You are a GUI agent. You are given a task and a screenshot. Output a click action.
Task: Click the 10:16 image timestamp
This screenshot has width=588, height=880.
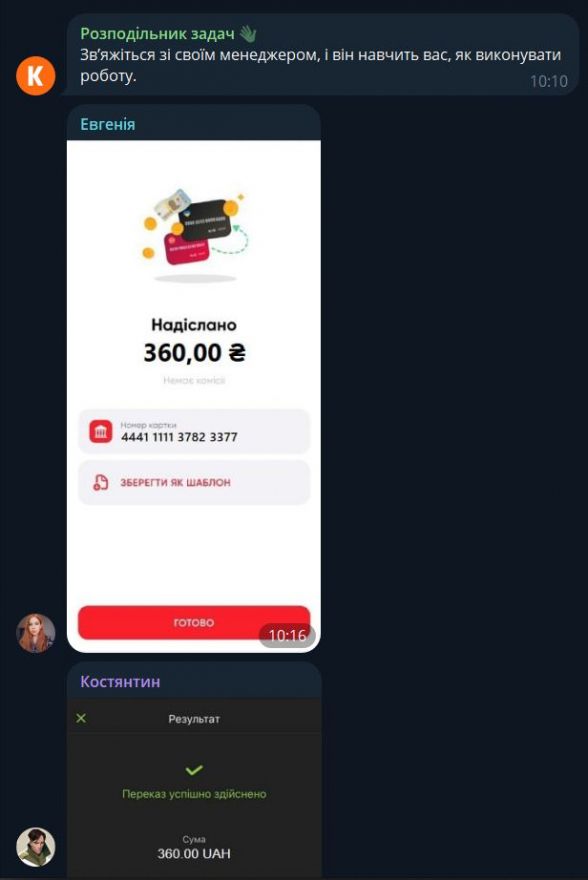coord(287,635)
